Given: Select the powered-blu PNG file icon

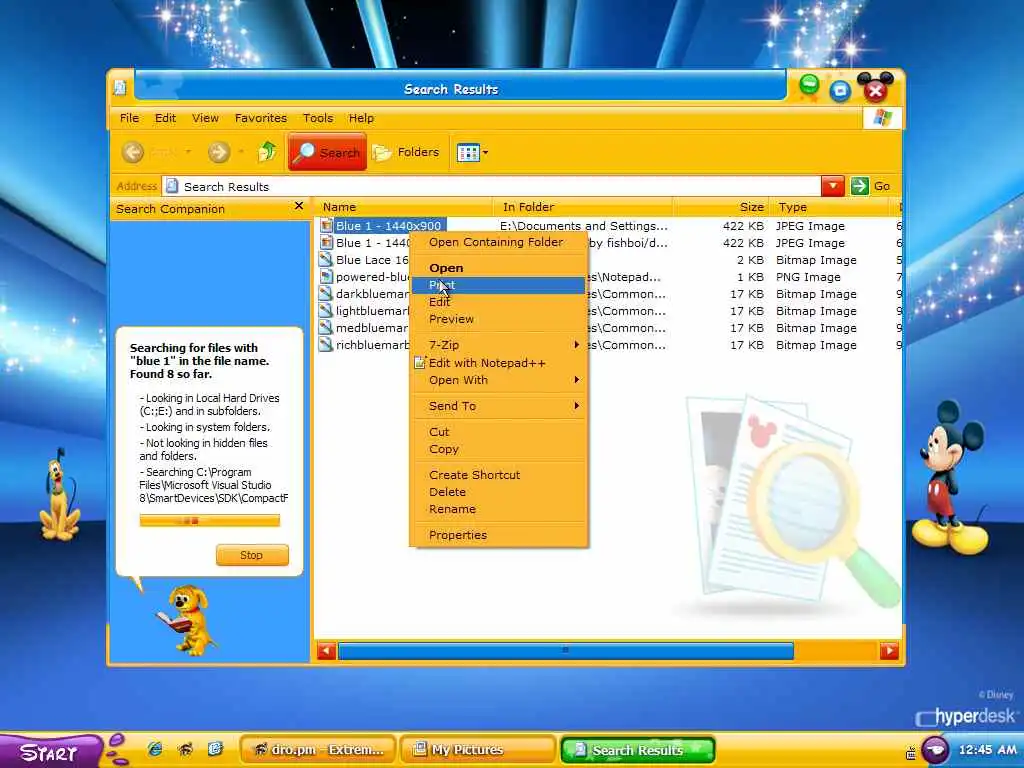Looking at the screenshot, I should [326, 277].
